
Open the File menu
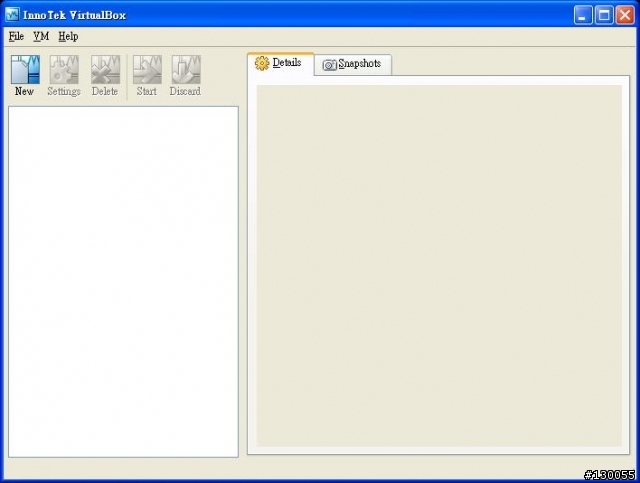click(x=16, y=36)
